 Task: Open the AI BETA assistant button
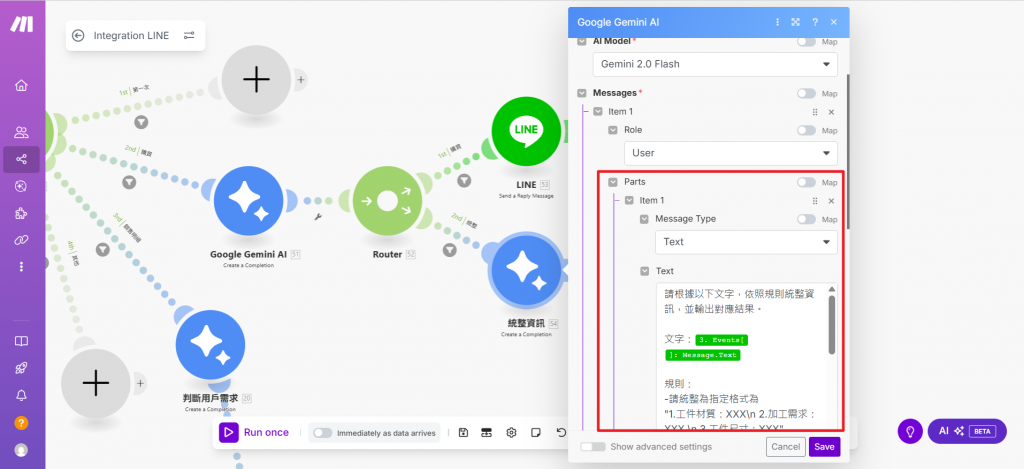pyautogui.click(x=967, y=431)
